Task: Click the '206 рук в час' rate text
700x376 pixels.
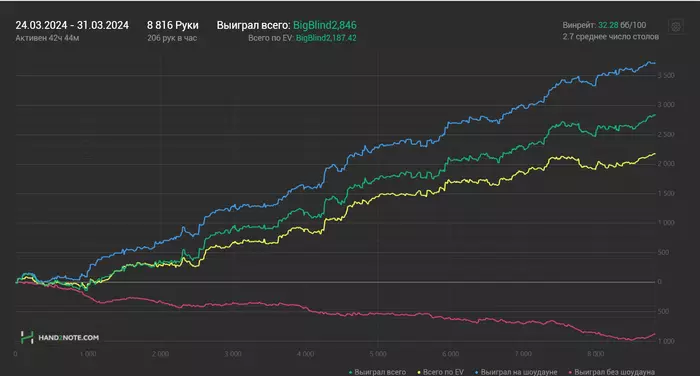Action: point(172,38)
